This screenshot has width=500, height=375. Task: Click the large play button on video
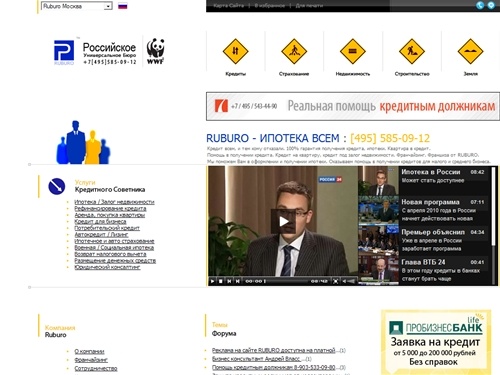(x=283, y=221)
